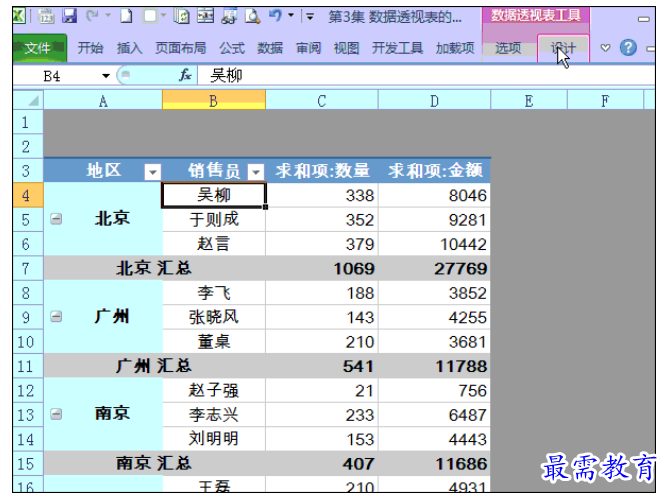Collapse the 南京 group
Viewport: 665px width, 499px height.
coord(56,414)
